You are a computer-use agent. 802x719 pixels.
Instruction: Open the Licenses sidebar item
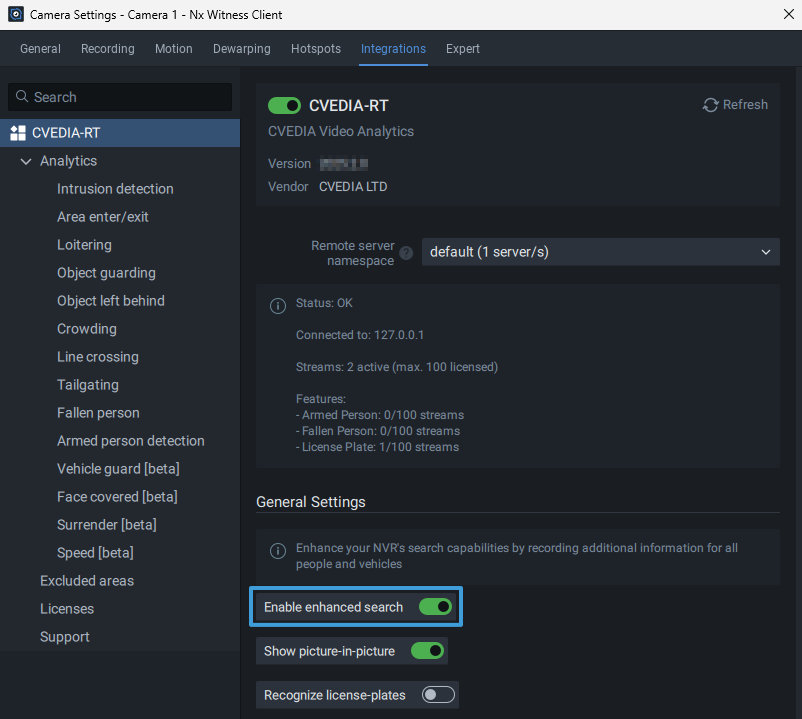[x=67, y=609]
